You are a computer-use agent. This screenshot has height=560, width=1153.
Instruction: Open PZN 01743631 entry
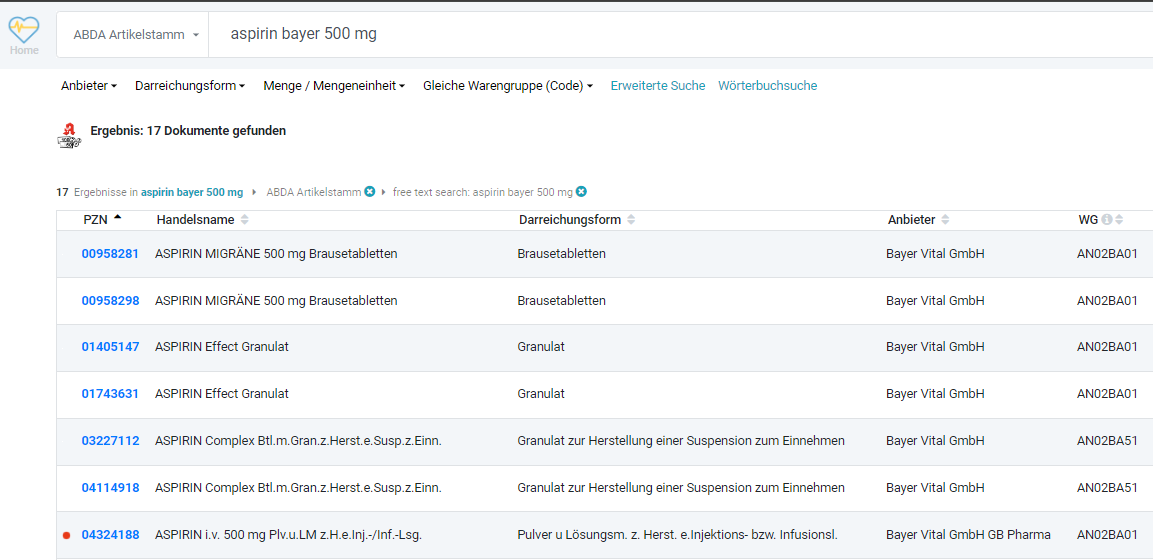110,394
